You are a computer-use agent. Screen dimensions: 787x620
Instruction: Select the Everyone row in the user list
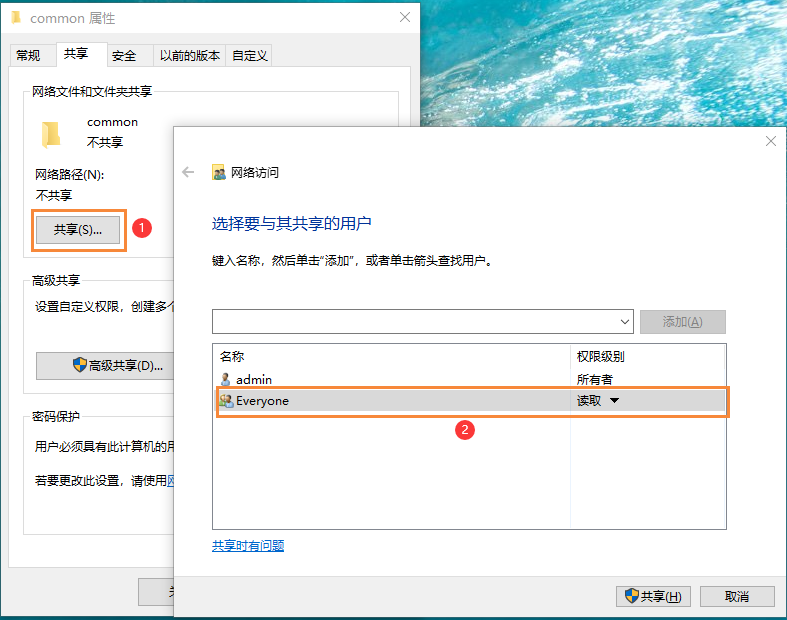pos(471,401)
